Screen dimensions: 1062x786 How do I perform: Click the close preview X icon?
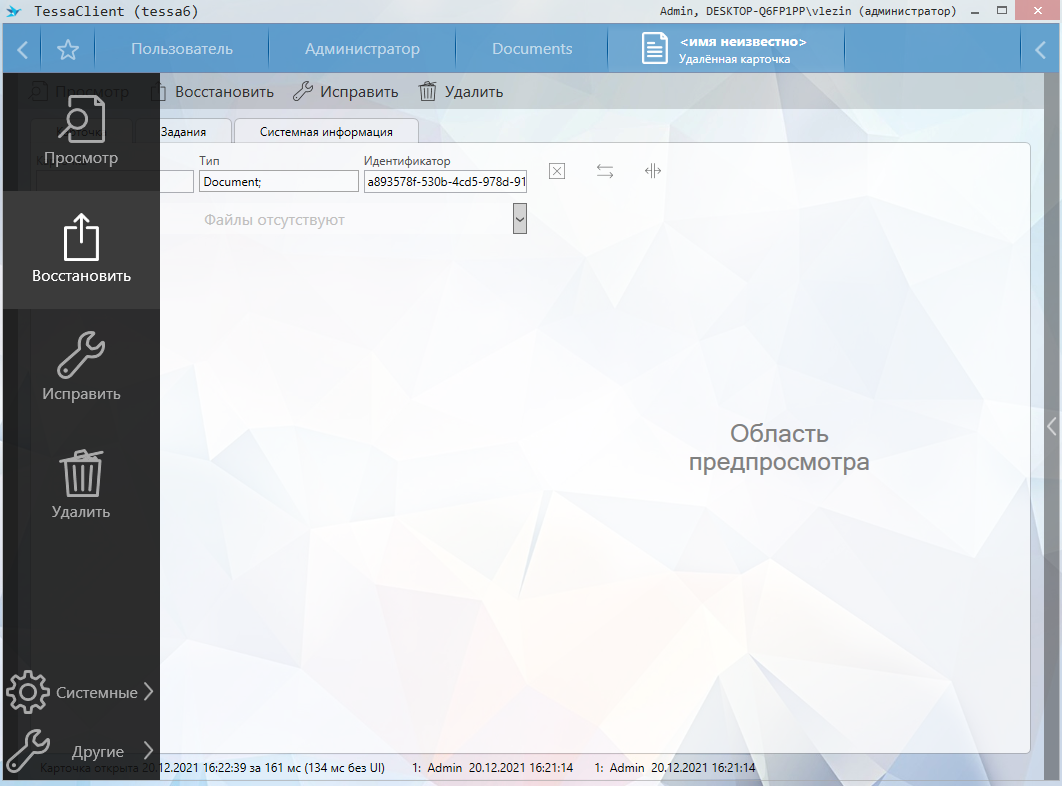click(557, 171)
